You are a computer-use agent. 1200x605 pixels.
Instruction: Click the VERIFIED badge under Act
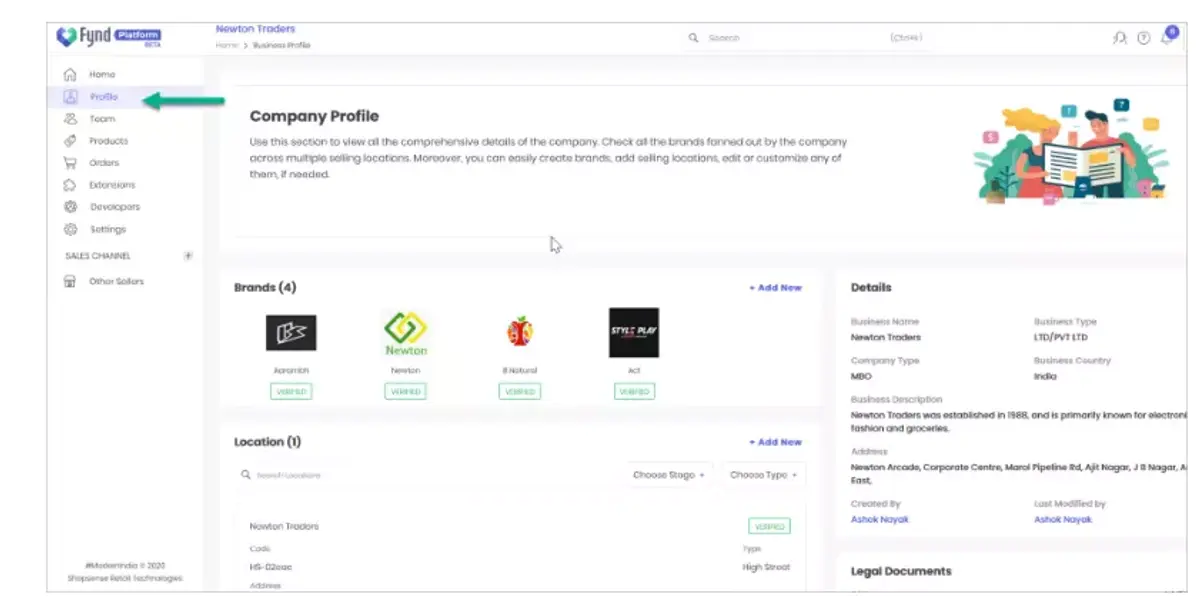pos(634,392)
